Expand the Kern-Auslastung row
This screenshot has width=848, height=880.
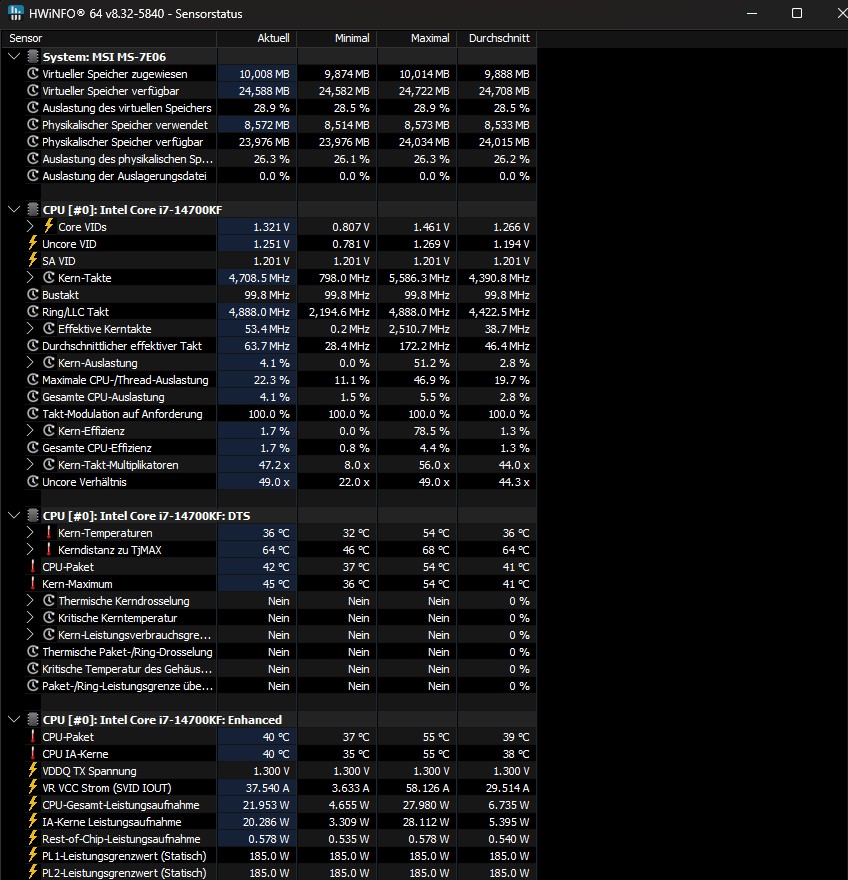pos(30,363)
